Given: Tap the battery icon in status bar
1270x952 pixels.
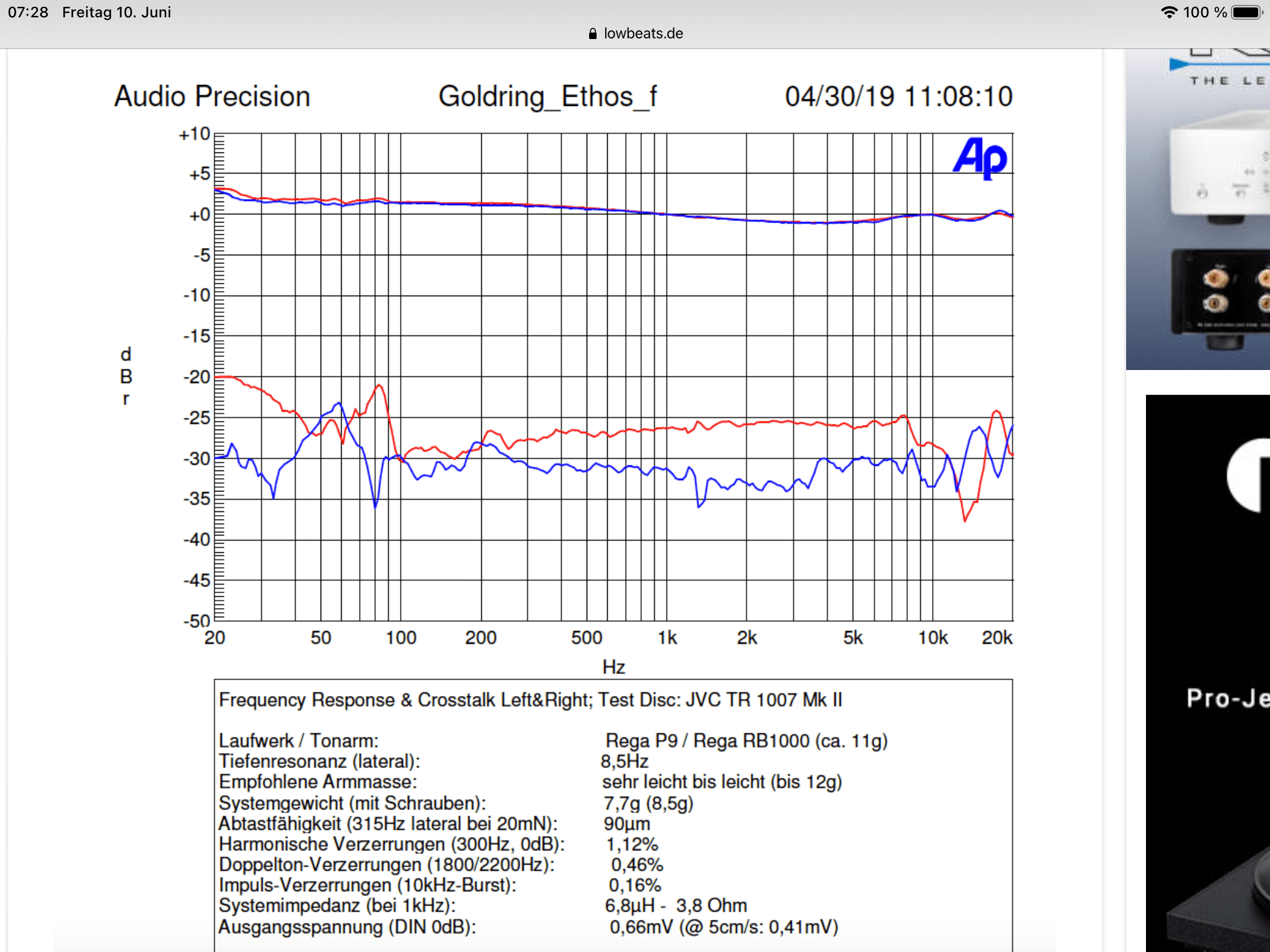Looking at the screenshot, I should click(1247, 12).
